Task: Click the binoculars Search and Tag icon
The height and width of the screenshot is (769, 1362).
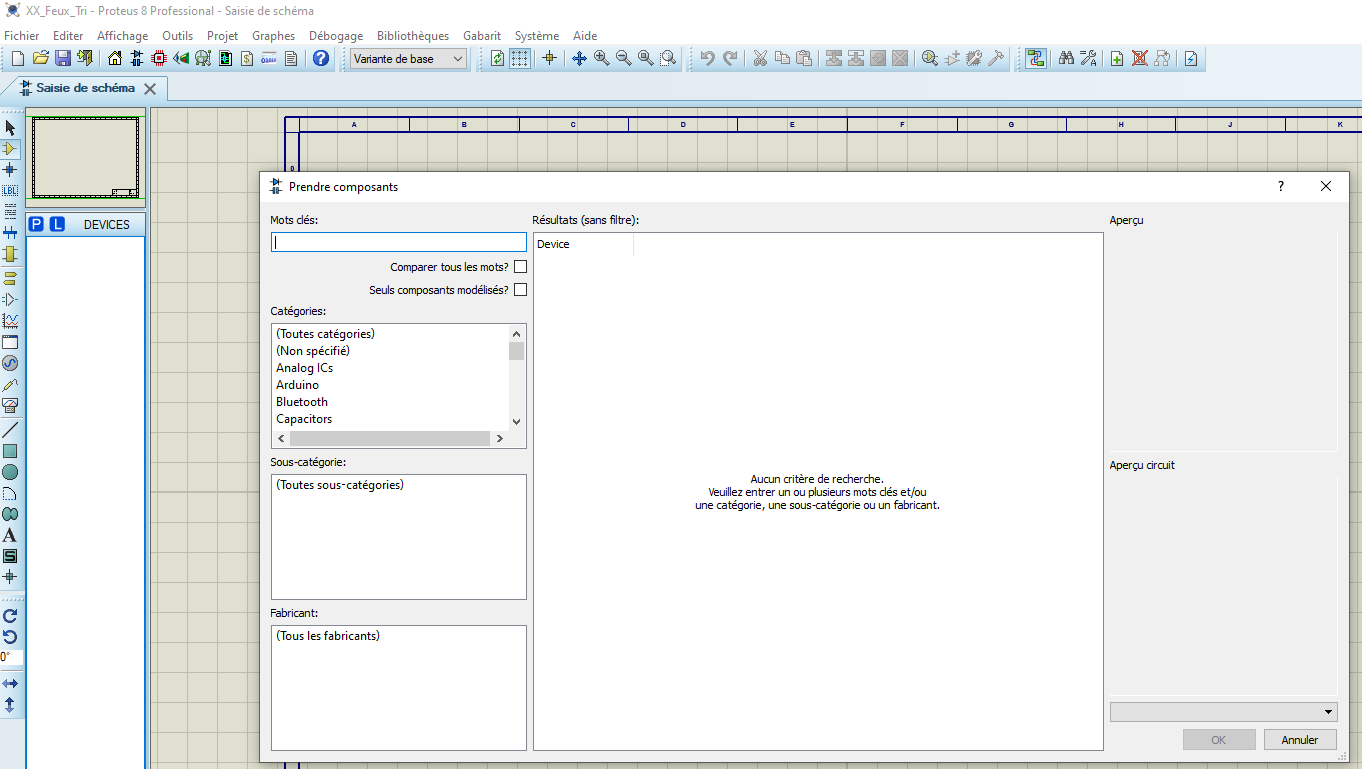Action: [x=1066, y=59]
